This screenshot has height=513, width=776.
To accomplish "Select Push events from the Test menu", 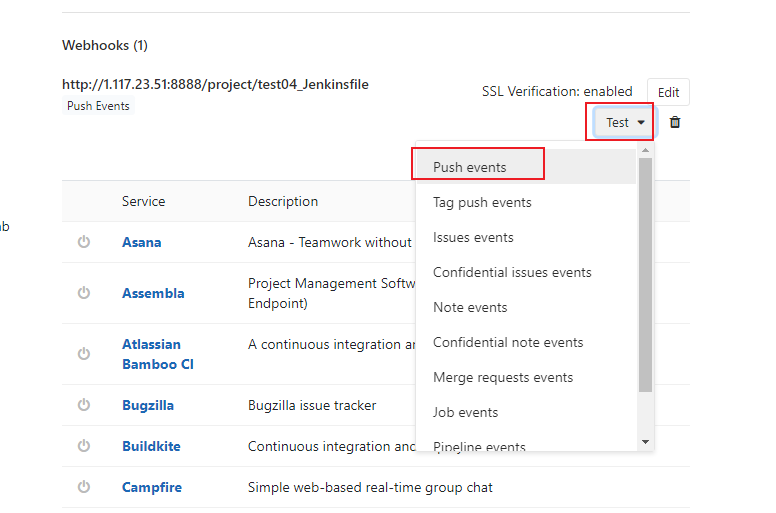I will [526, 167].
